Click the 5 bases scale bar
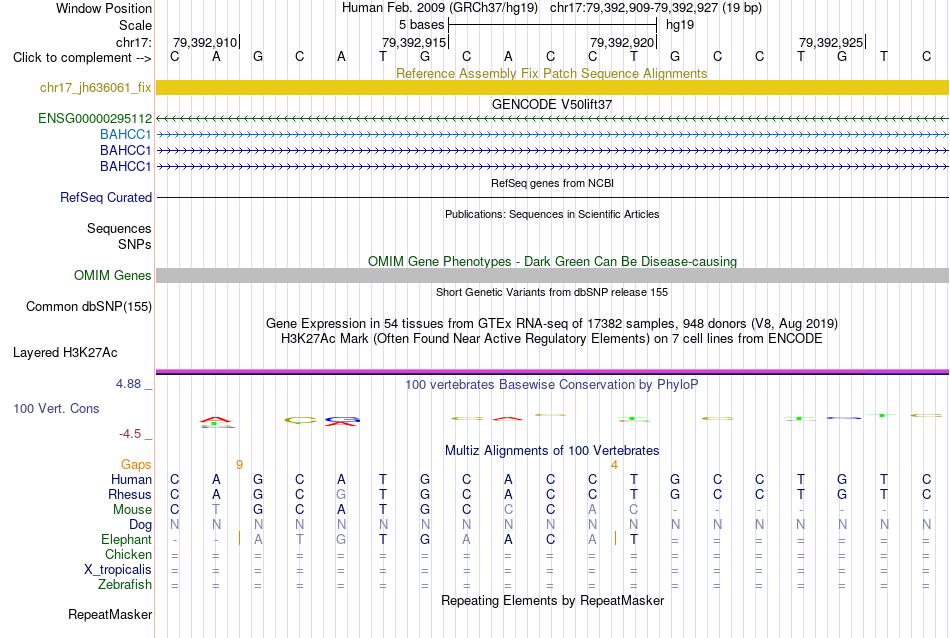 point(553,25)
